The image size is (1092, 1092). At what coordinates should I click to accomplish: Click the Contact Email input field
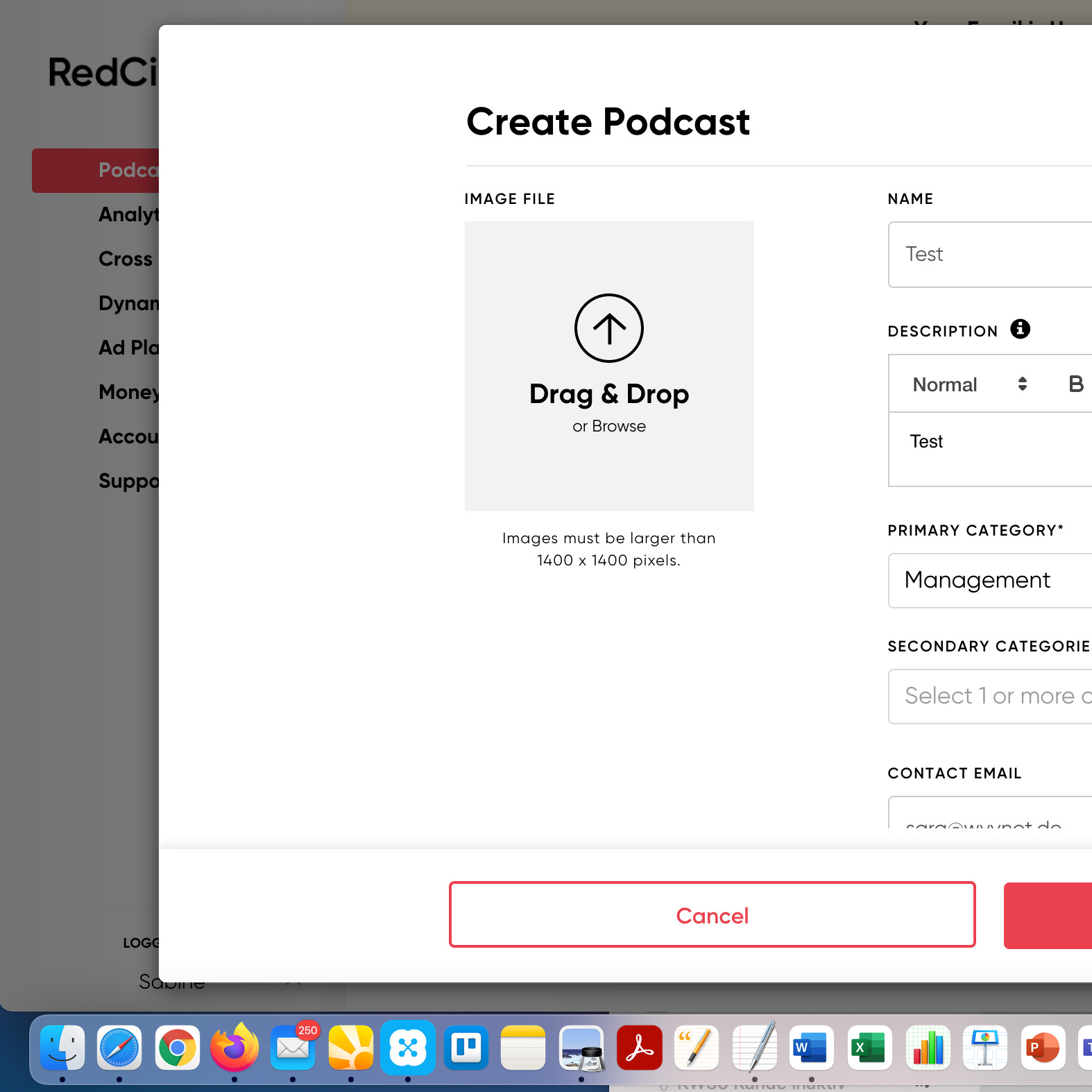click(x=990, y=812)
